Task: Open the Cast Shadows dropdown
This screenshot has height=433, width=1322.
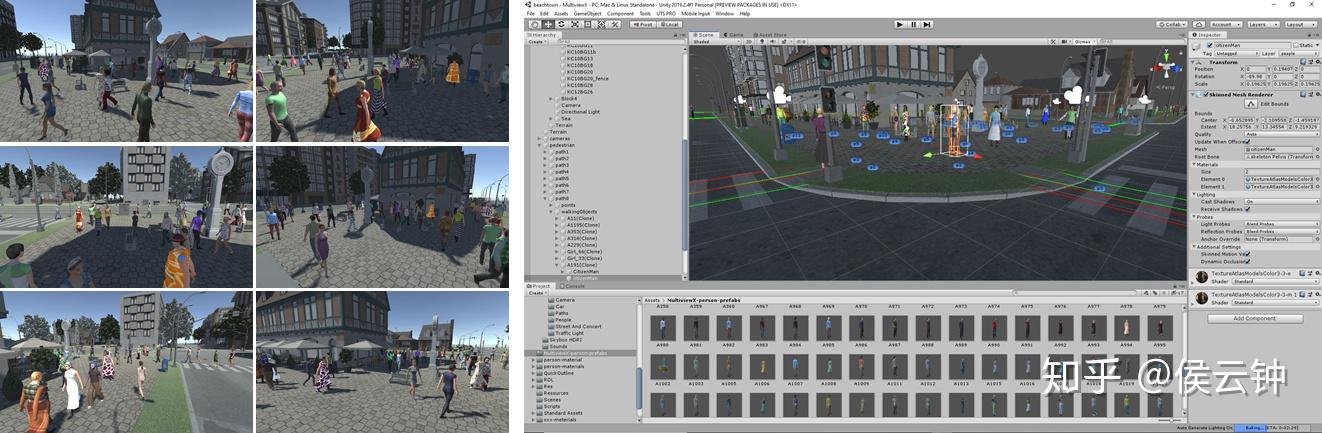Action: coord(1280,202)
